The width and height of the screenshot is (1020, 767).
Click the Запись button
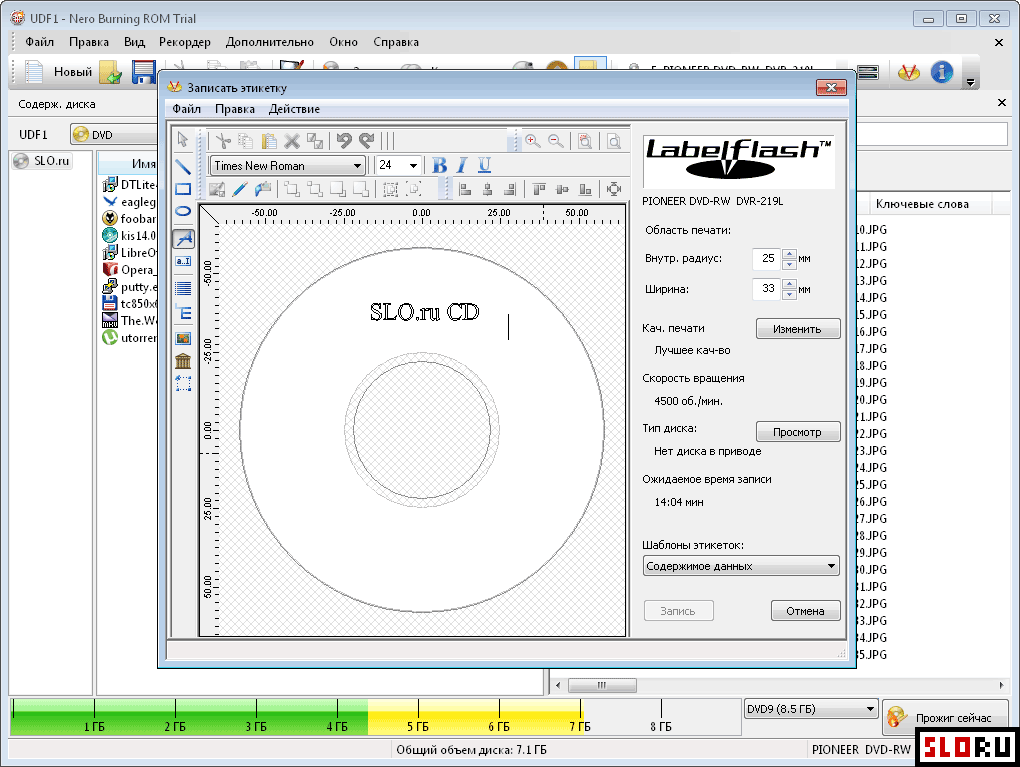(678, 611)
